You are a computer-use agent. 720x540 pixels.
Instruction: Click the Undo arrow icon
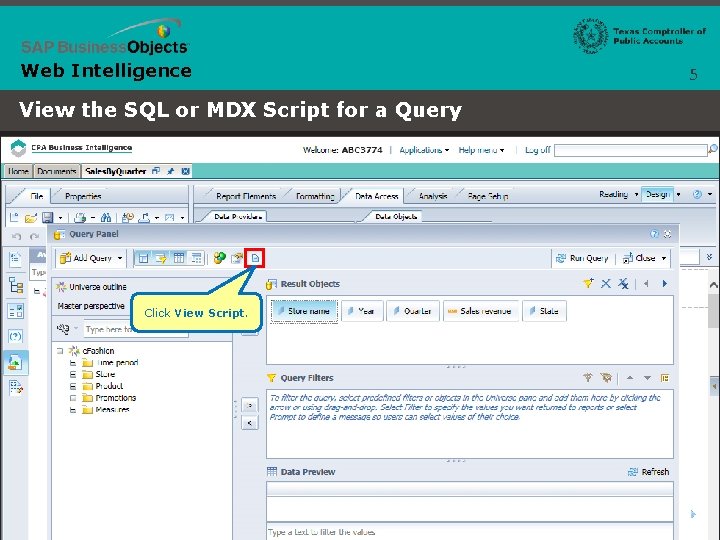click(x=17, y=236)
